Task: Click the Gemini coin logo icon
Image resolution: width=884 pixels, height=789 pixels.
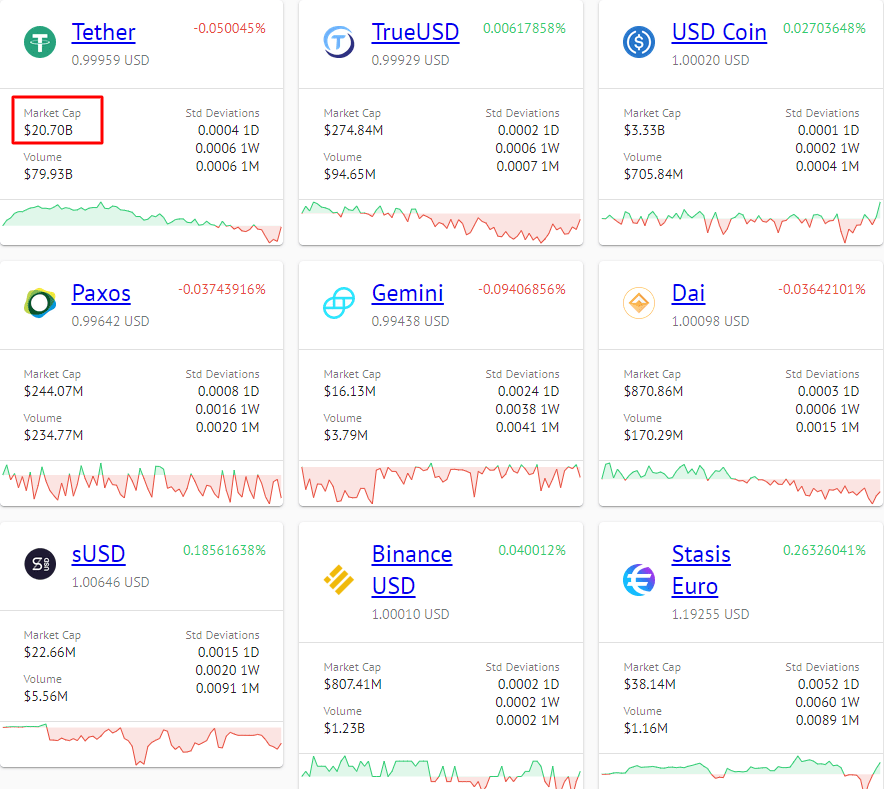Action: pyautogui.click(x=340, y=303)
